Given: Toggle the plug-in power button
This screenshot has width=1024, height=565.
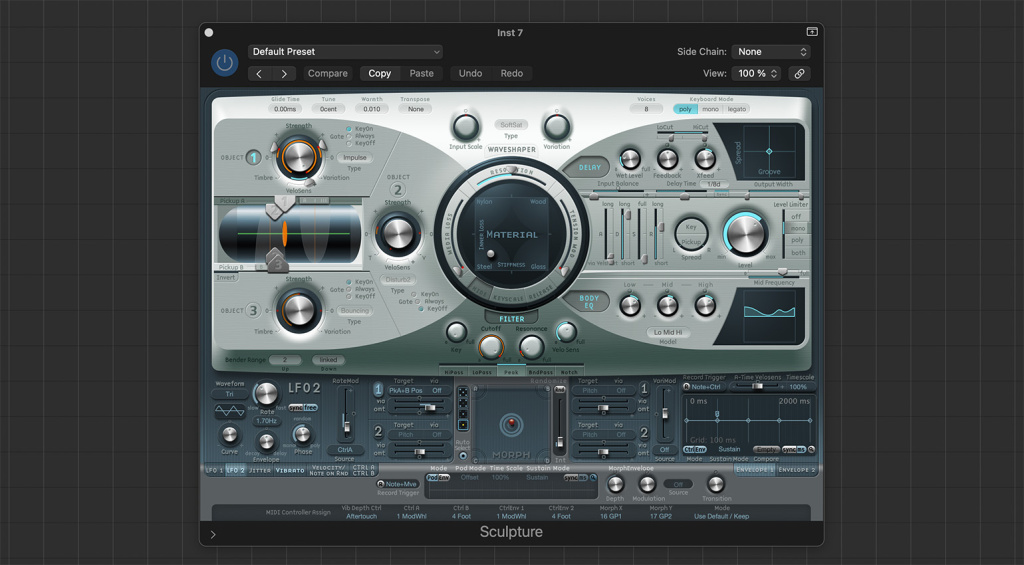Looking at the screenshot, I should click(x=225, y=63).
